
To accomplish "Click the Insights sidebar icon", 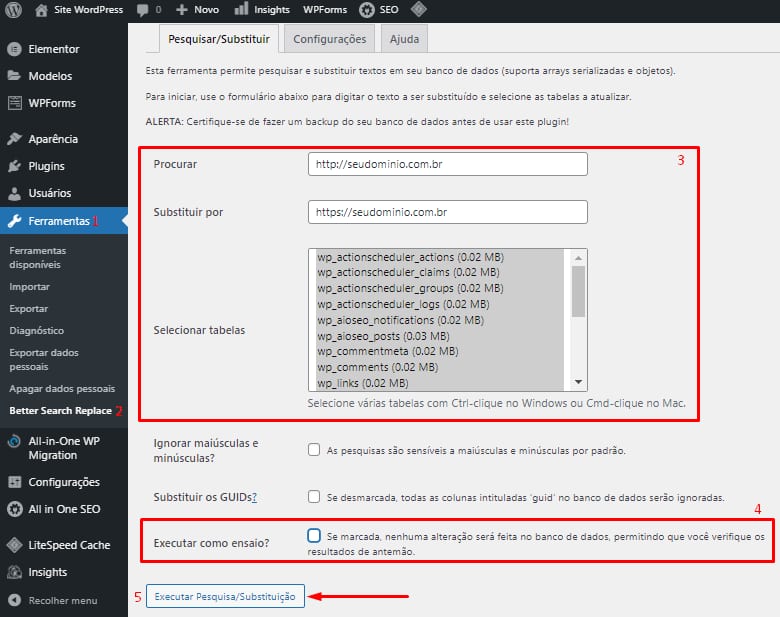I will [x=14, y=572].
